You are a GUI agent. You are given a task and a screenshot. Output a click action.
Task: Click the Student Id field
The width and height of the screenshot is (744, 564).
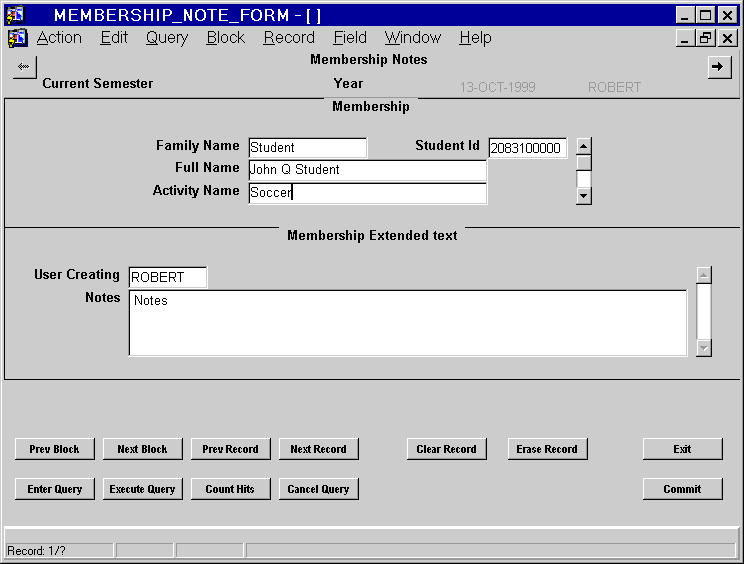point(528,148)
